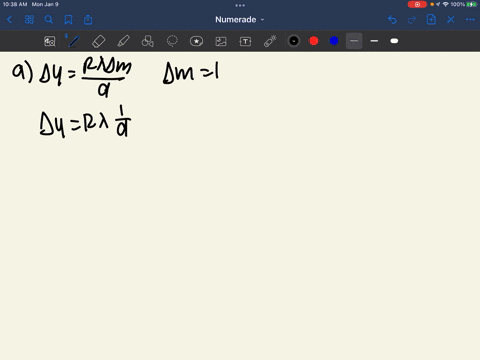This screenshot has width=480, height=360.
Task: Bookmark this page
Action: pos(68,20)
